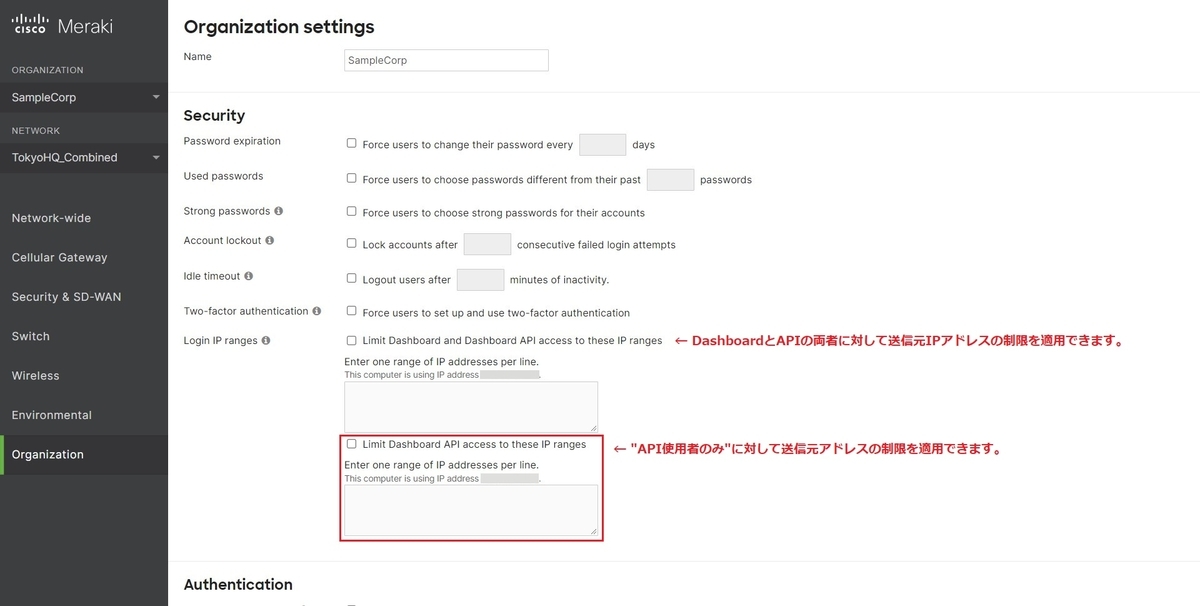Tick Limit Dashboard API access checkbox
The width and height of the screenshot is (1200, 606).
tap(351, 443)
